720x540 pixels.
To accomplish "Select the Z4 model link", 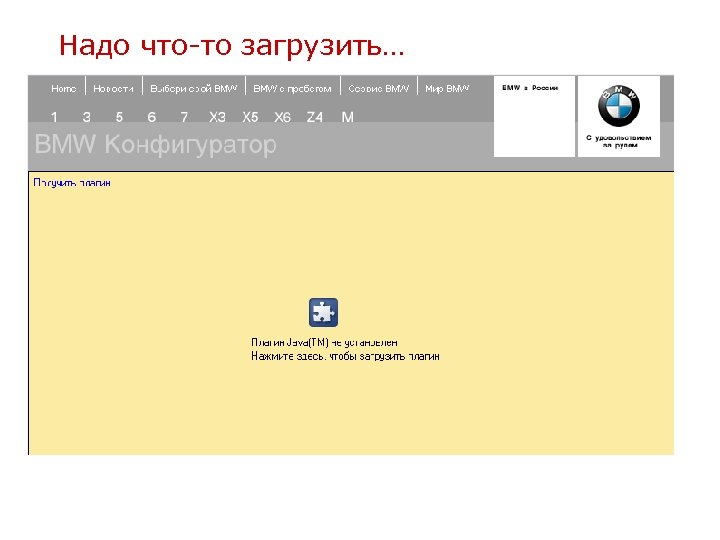I will click(x=315, y=117).
